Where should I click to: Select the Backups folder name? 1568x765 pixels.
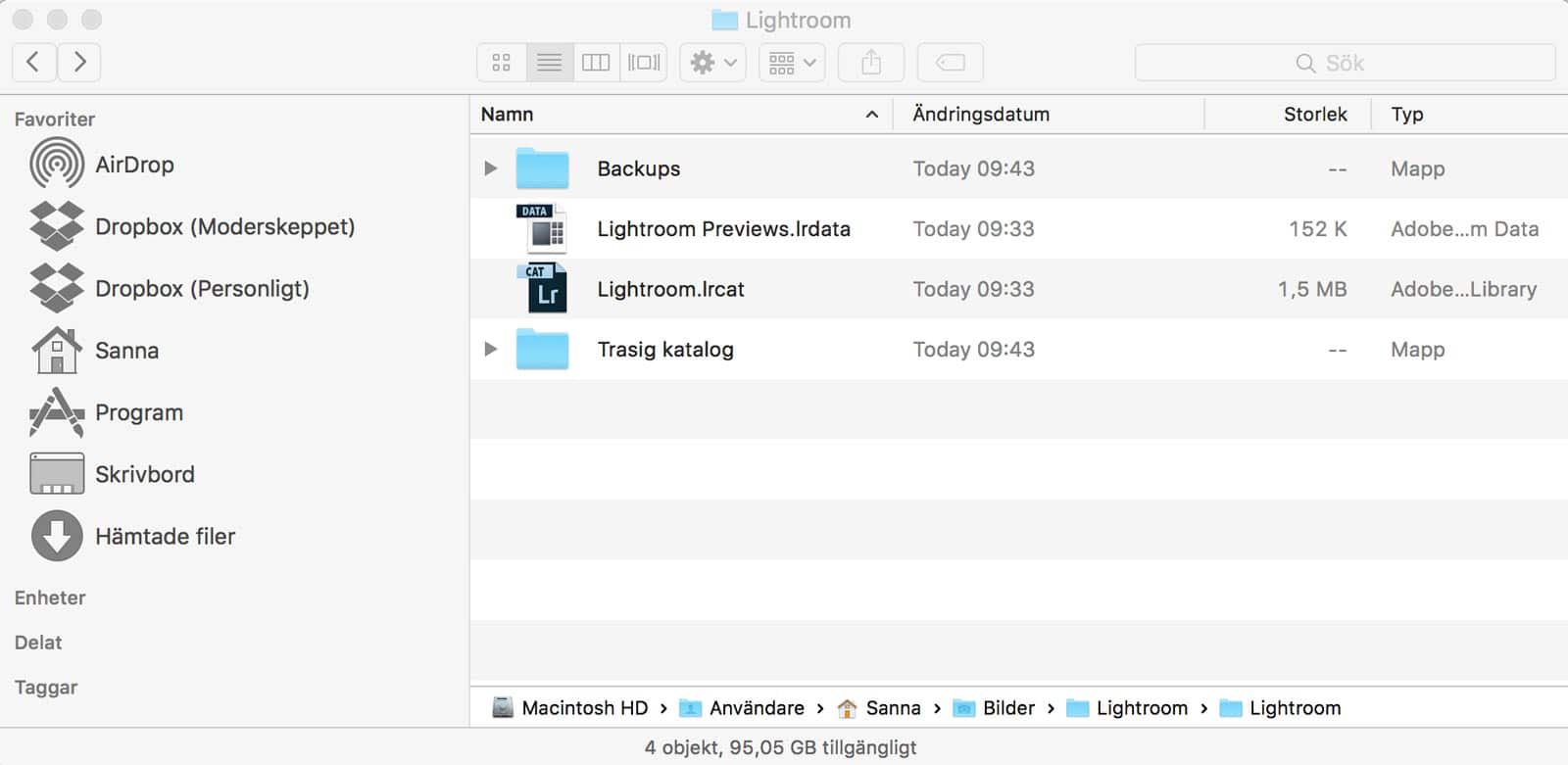(639, 168)
